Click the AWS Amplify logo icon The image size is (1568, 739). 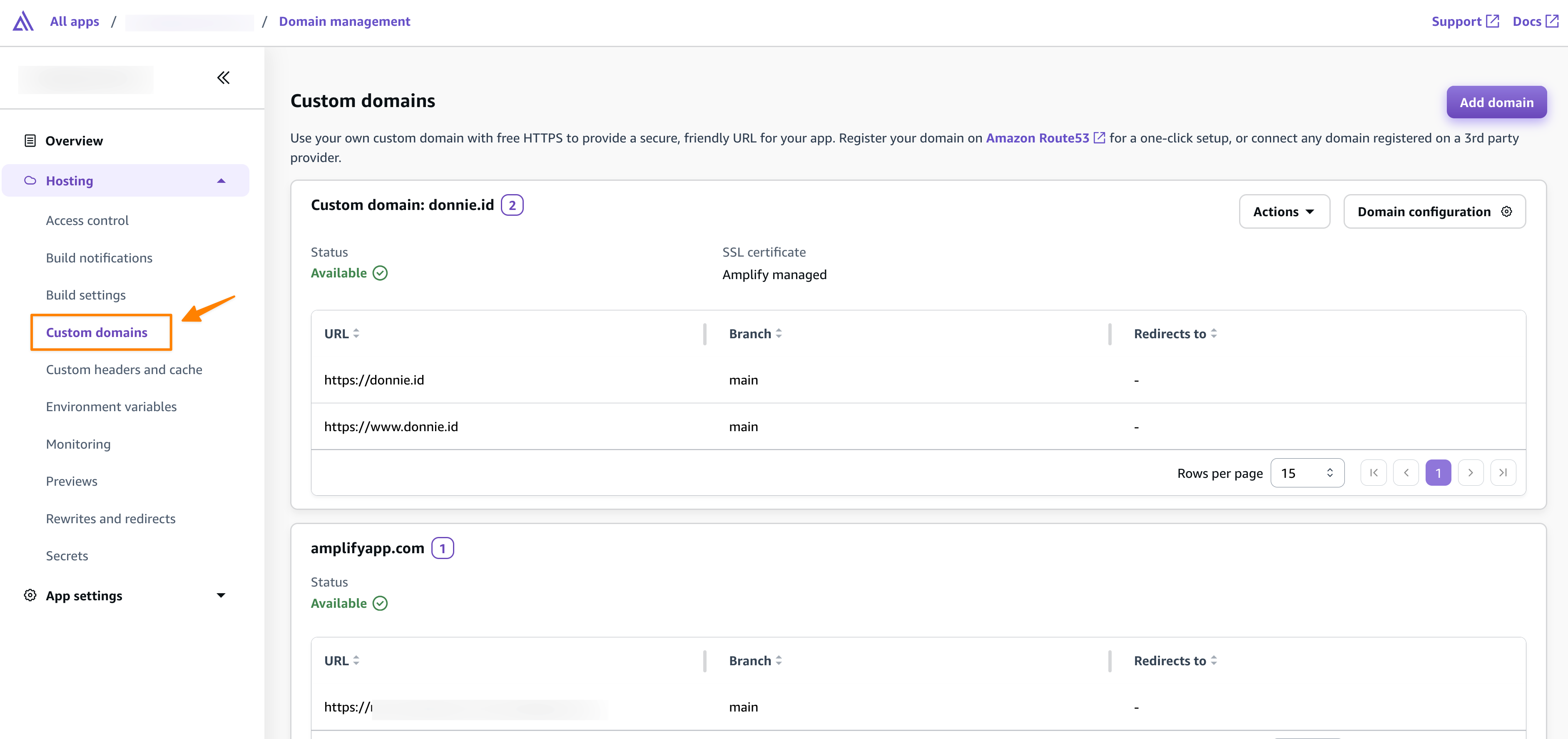(23, 21)
